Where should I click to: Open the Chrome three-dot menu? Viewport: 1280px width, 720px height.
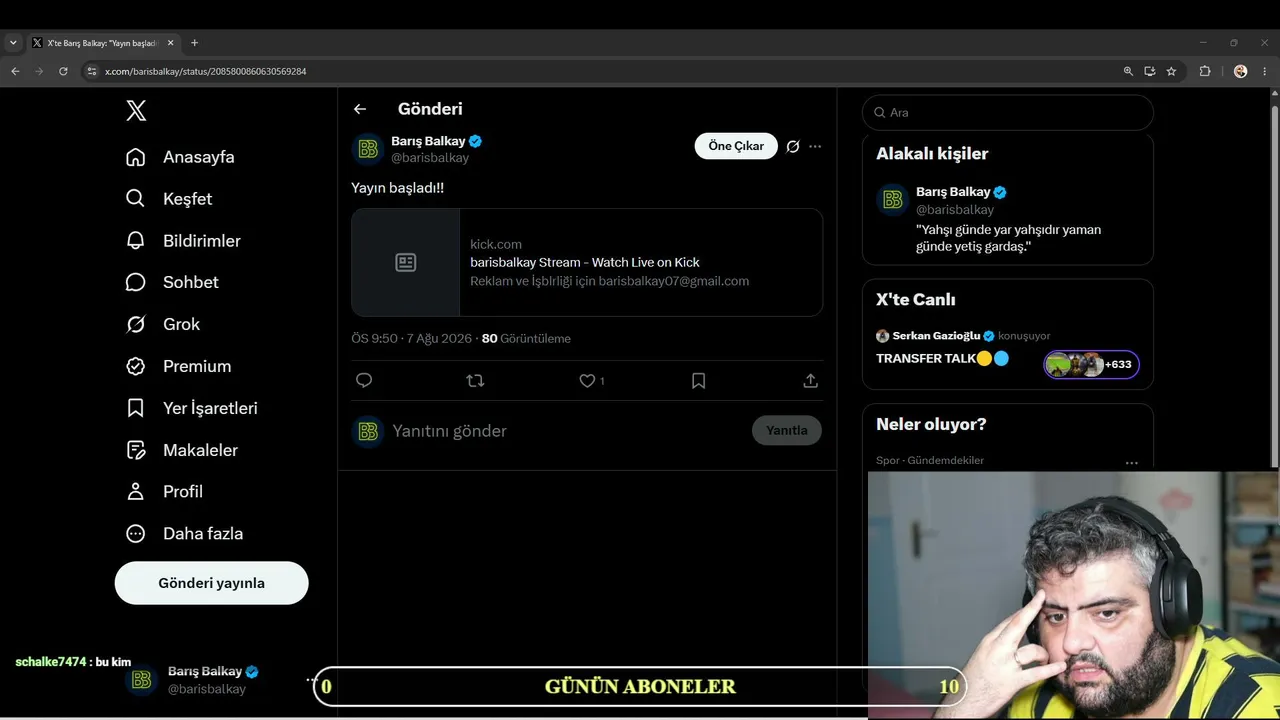(1265, 71)
